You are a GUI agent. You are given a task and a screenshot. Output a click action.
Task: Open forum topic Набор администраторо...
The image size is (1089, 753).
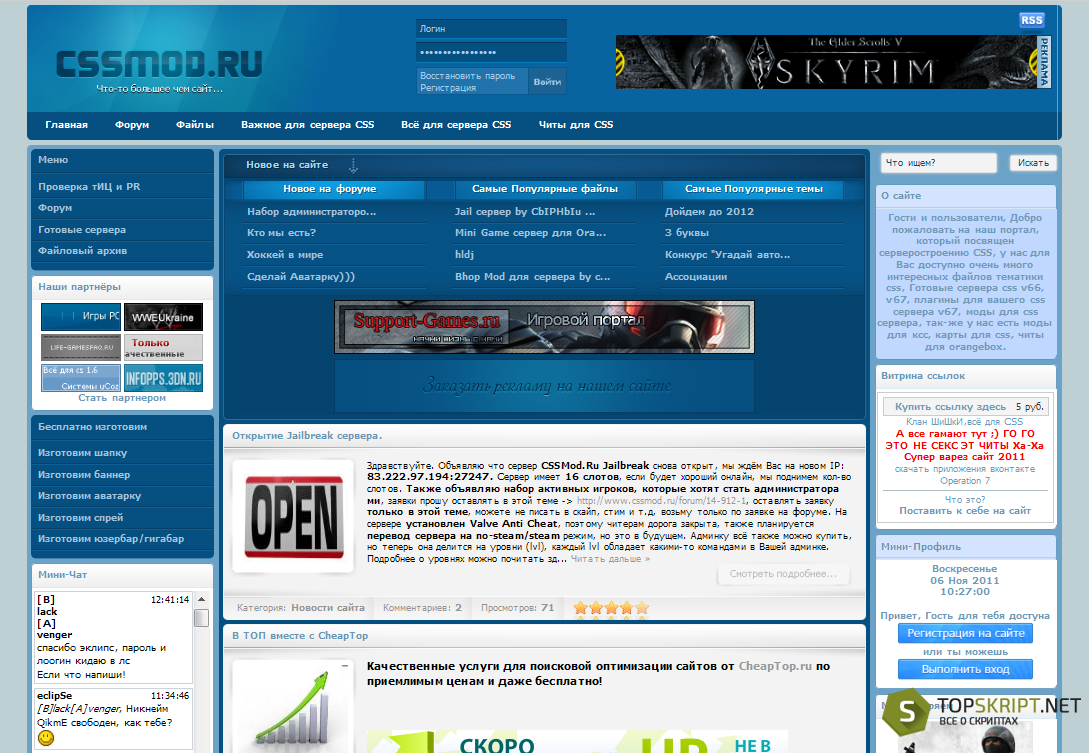coord(311,212)
